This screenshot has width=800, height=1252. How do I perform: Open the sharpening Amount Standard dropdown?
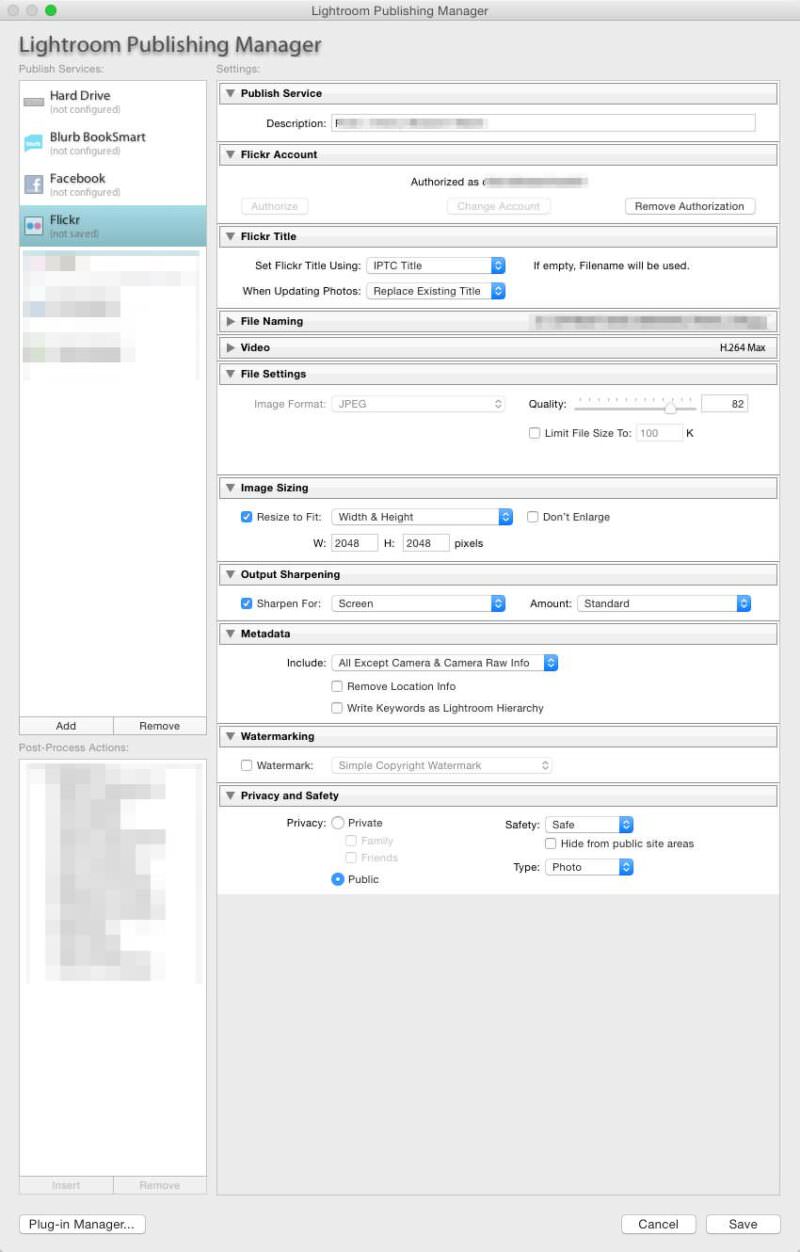point(664,604)
